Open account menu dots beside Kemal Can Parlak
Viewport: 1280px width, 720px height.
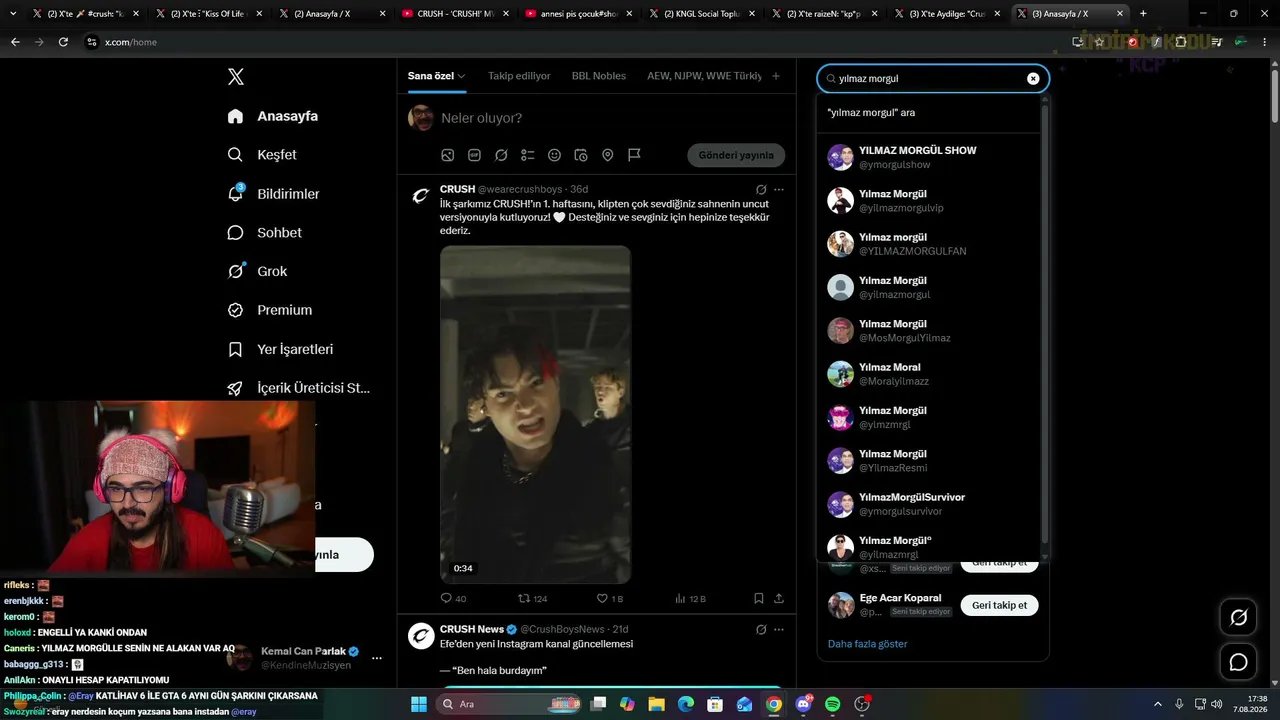(377, 658)
